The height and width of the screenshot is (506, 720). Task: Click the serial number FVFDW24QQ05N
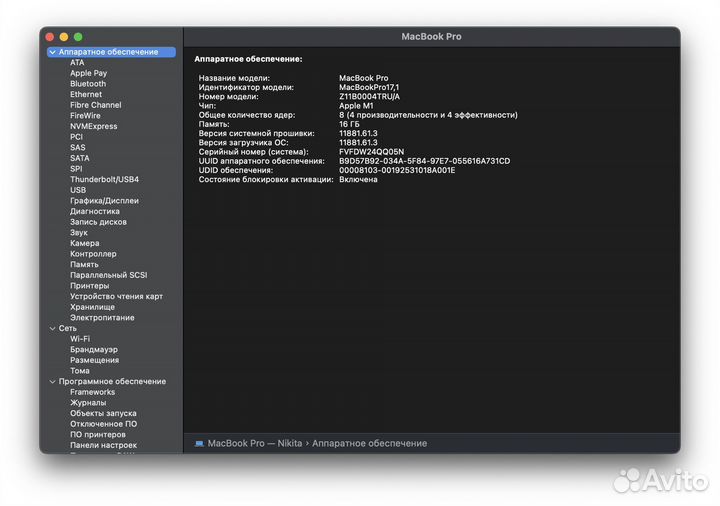(371, 152)
